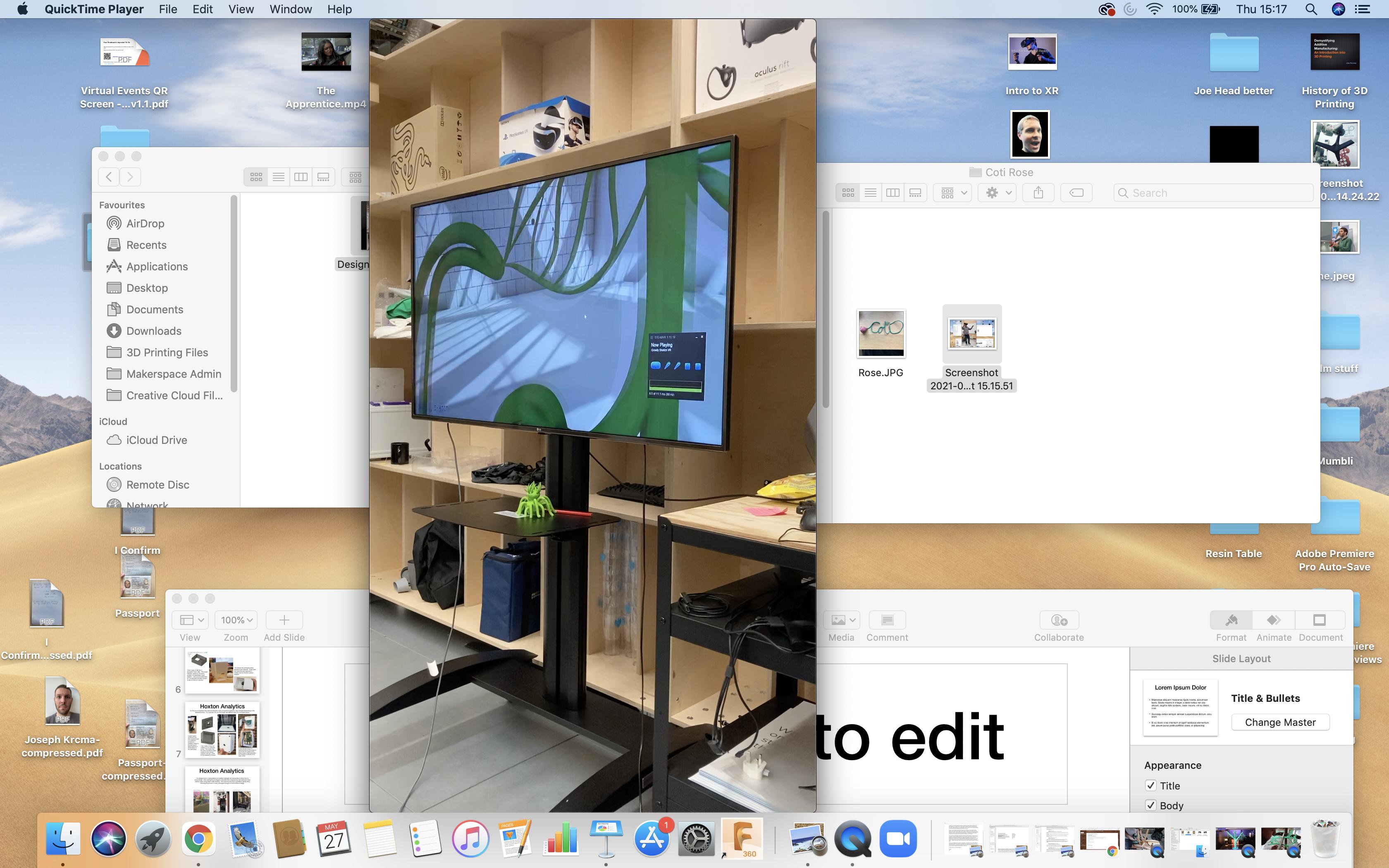The width and height of the screenshot is (1389, 868).
Task: Open Google Chrome from the Dock
Action: [x=198, y=839]
